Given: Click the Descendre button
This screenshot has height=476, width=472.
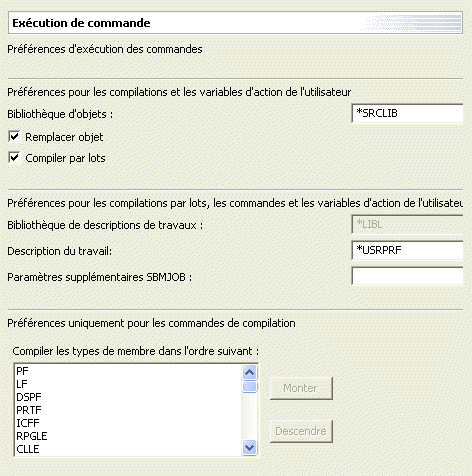Looking at the screenshot, I should pyautogui.click(x=301, y=431).
